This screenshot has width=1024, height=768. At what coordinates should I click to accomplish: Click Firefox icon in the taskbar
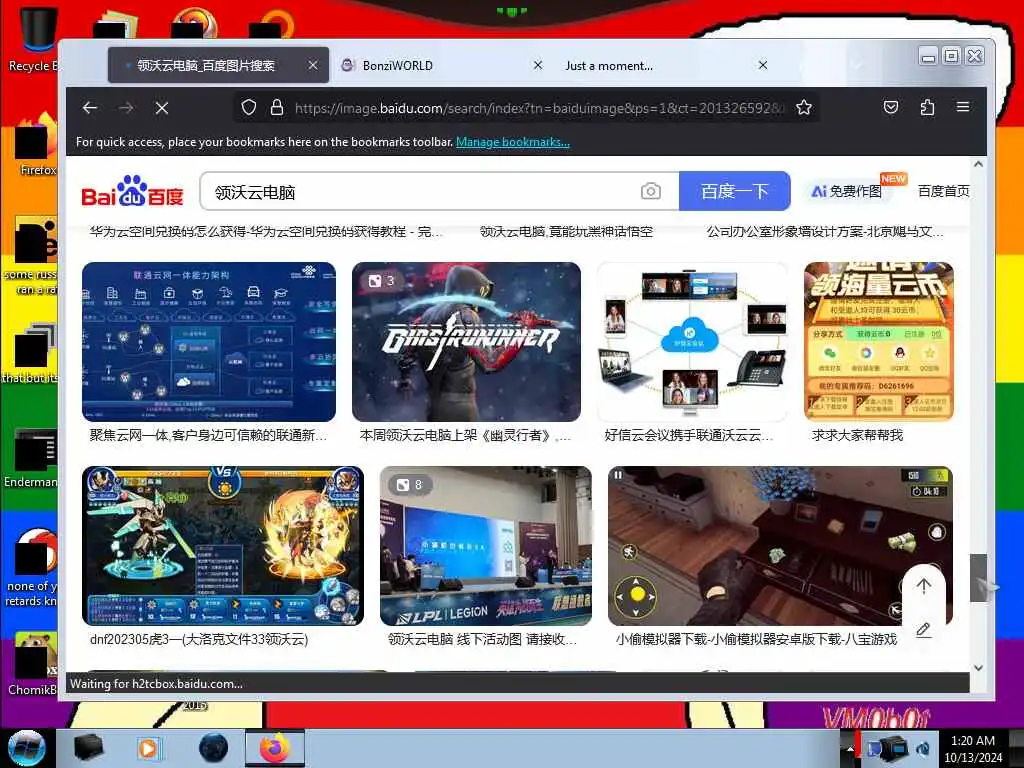coord(274,748)
